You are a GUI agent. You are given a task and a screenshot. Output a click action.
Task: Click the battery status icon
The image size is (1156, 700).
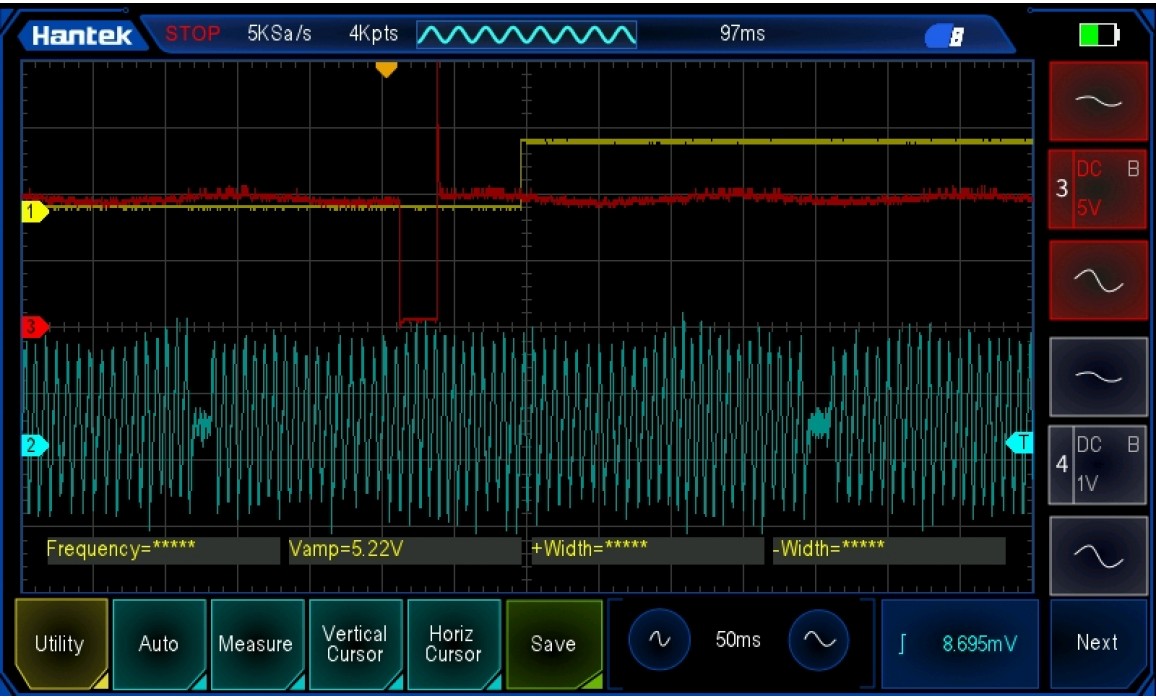point(1098,36)
